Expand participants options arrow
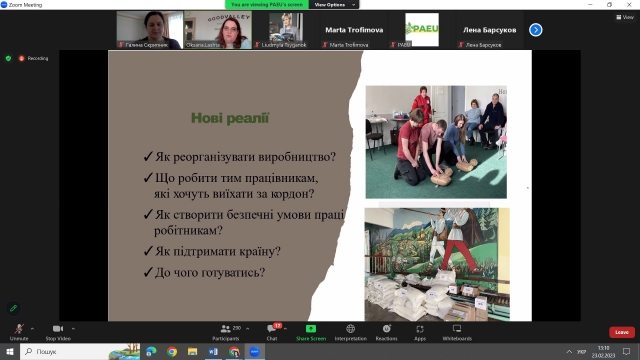This screenshot has width=640, height=360. (x=247, y=329)
